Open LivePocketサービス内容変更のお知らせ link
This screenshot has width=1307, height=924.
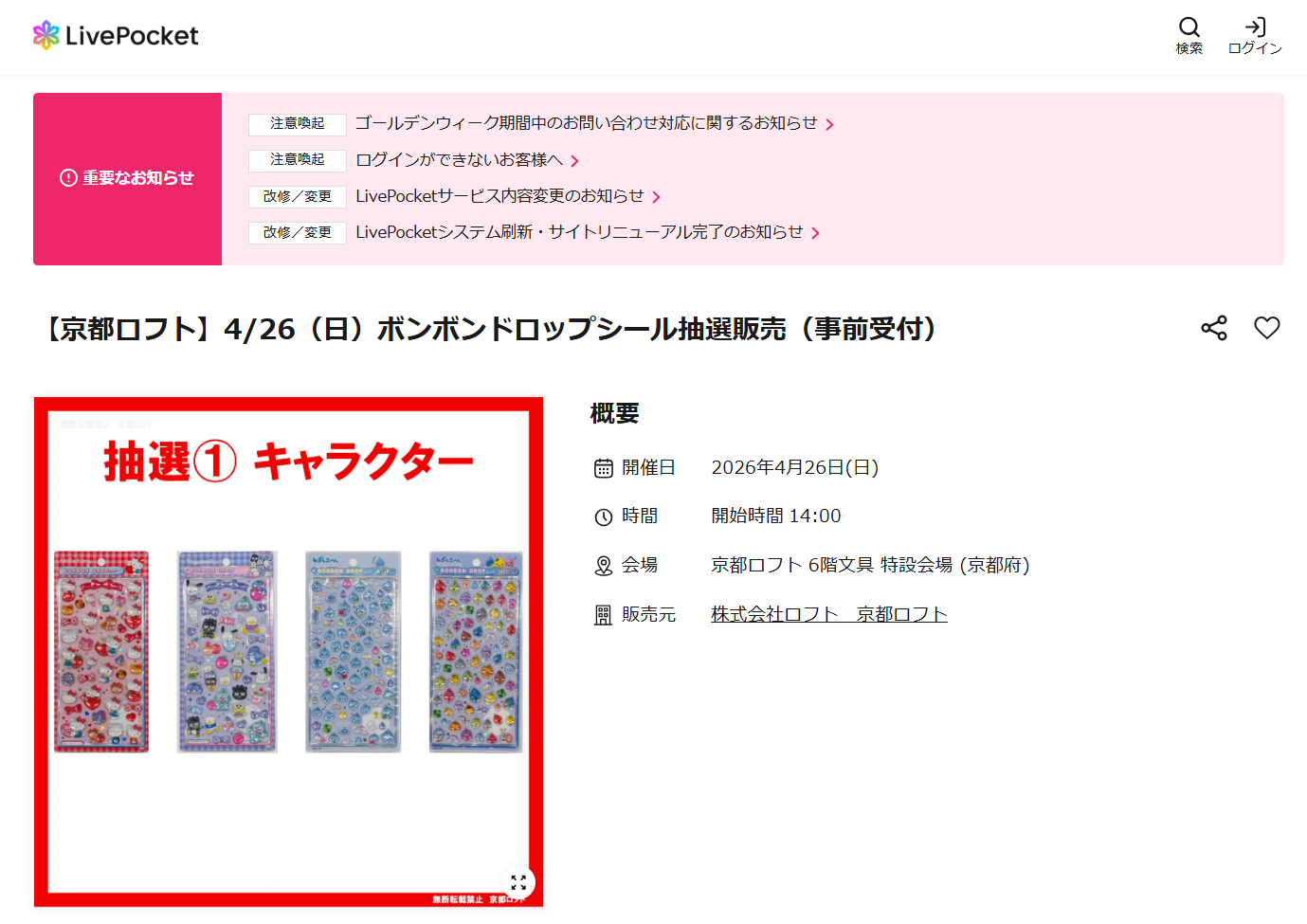[499, 196]
